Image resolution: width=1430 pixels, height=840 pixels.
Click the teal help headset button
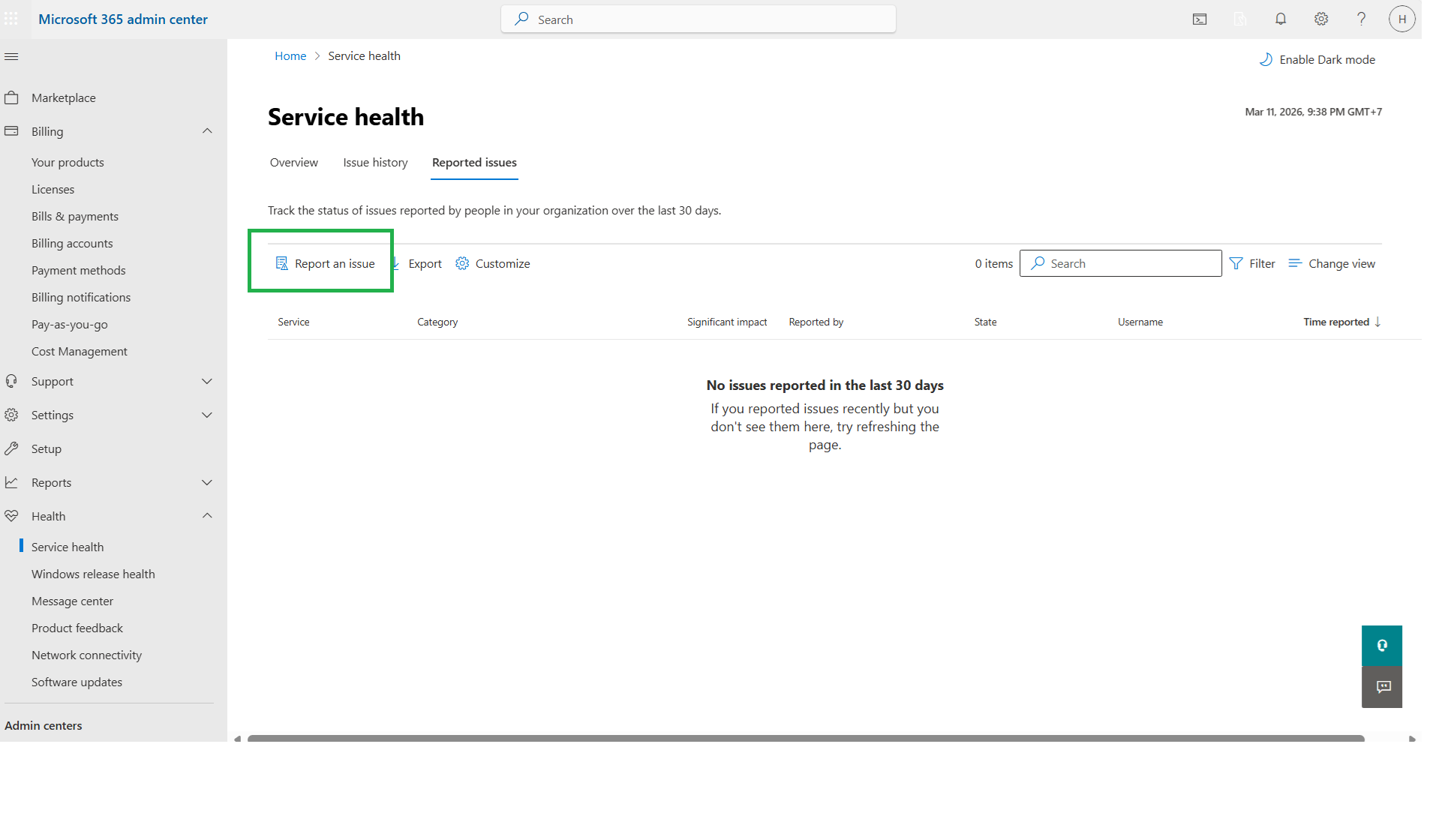1382,646
